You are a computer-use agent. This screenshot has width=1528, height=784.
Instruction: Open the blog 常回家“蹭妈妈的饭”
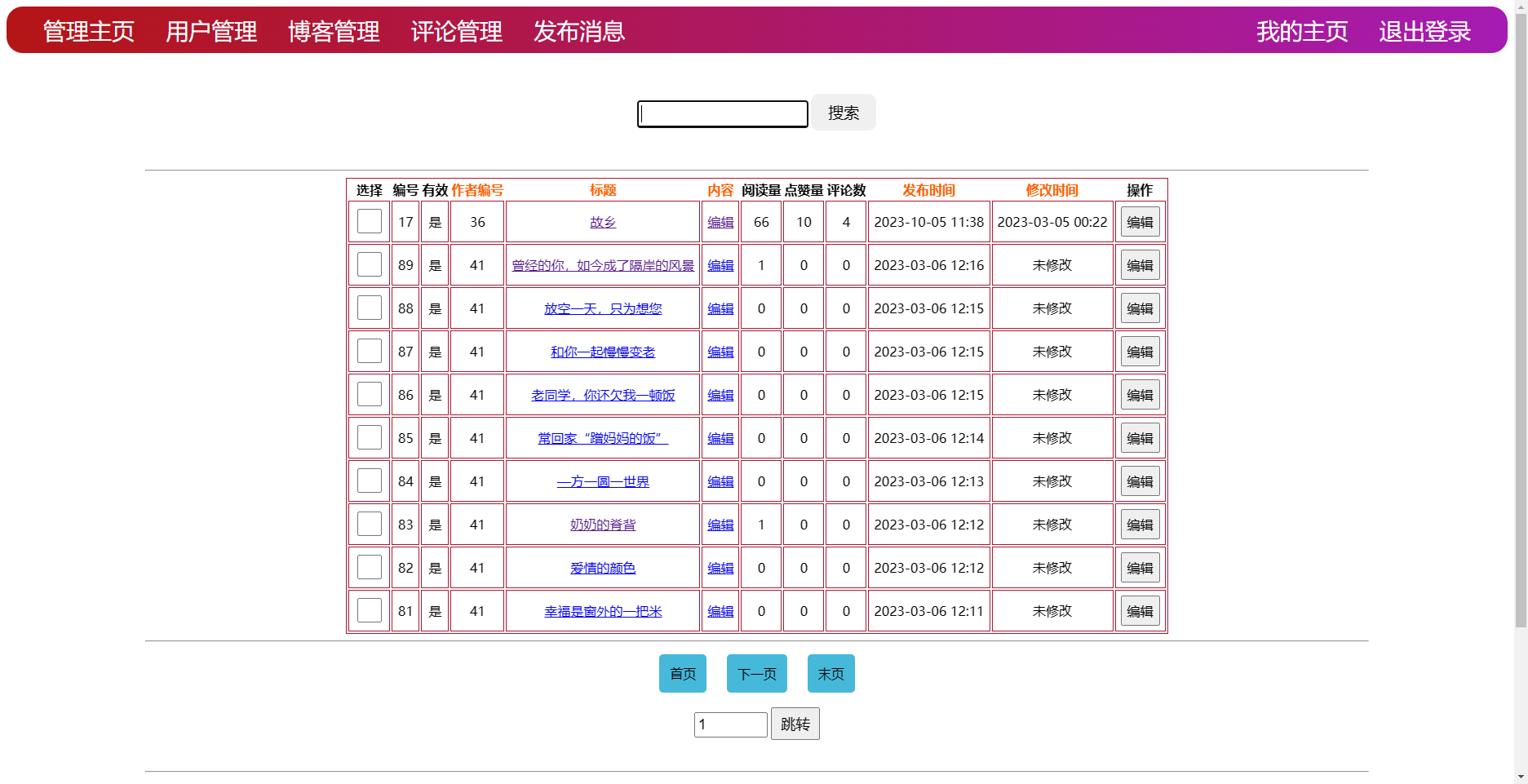click(x=603, y=438)
